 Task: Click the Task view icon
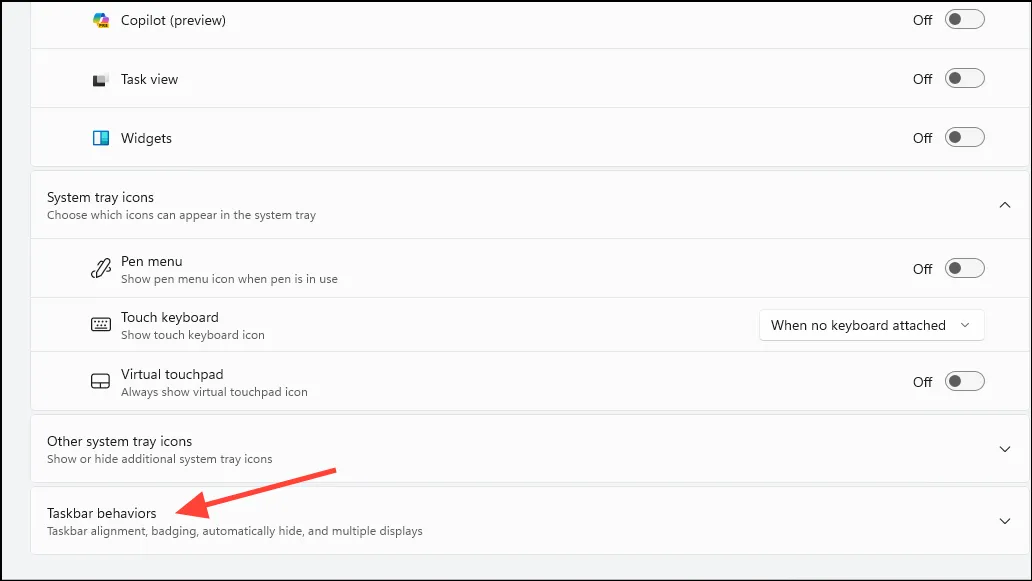click(x=101, y=80)
